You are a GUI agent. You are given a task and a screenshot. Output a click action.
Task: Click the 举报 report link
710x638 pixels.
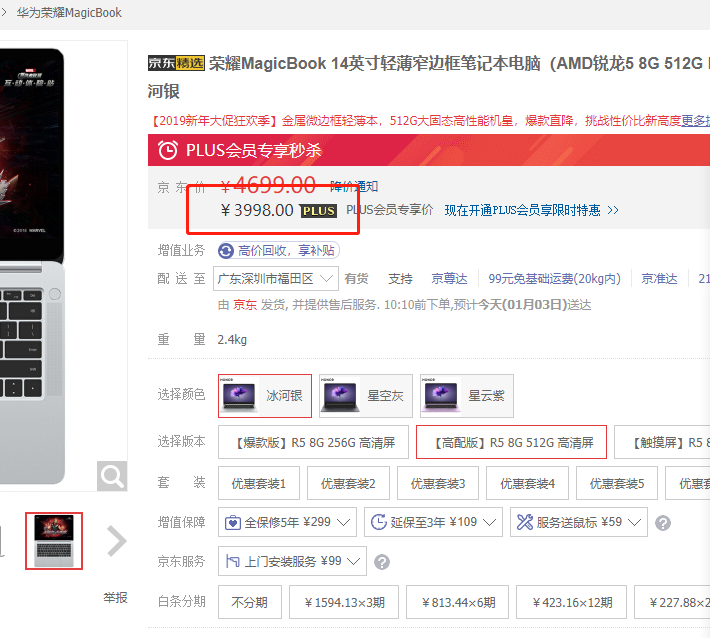[115, 598]
